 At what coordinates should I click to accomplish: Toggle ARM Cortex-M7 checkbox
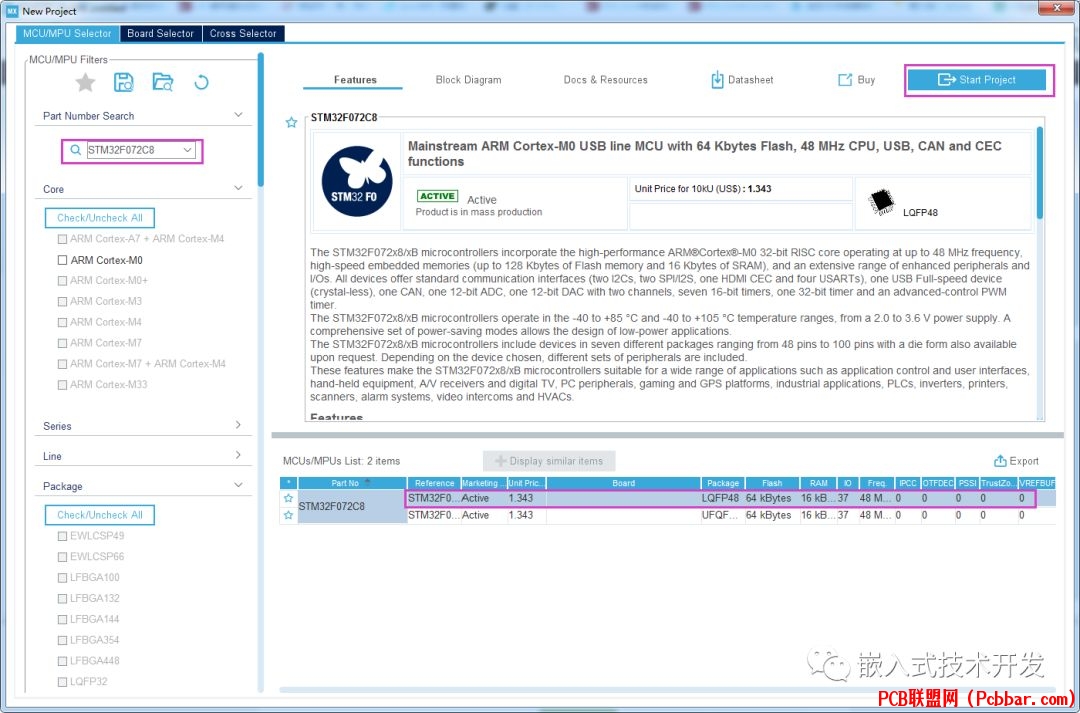[62, 343]
